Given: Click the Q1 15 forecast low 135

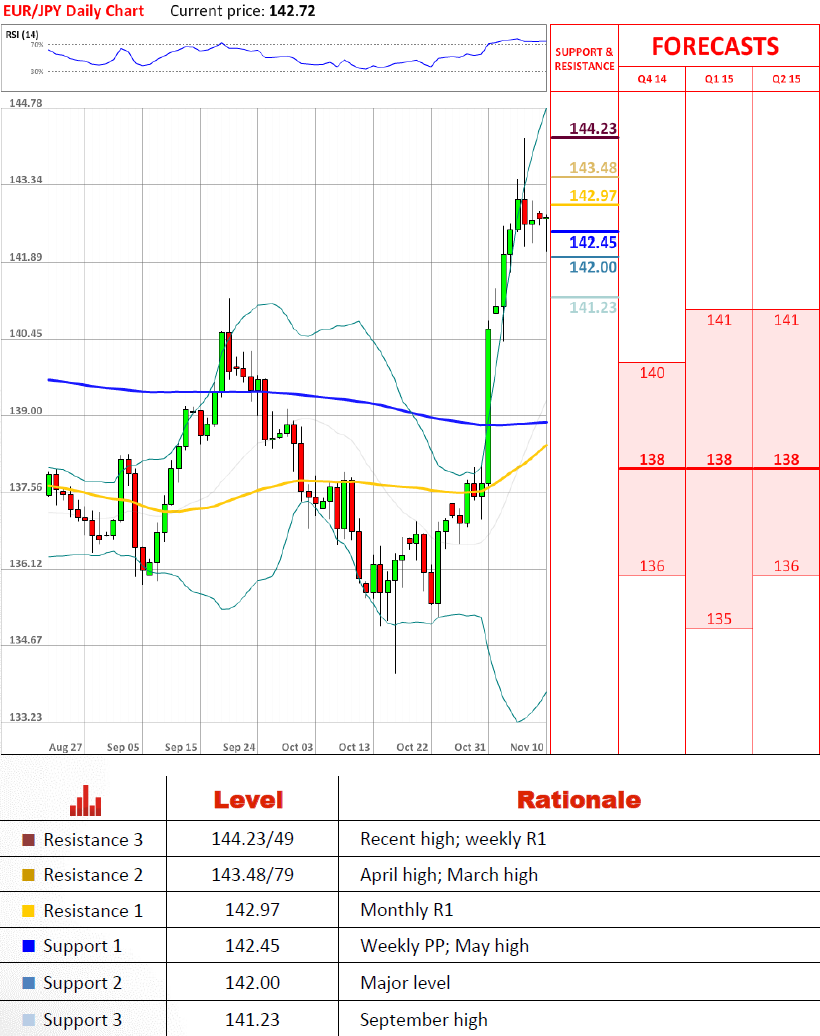Looking at the screenshot, I should 719,618.
